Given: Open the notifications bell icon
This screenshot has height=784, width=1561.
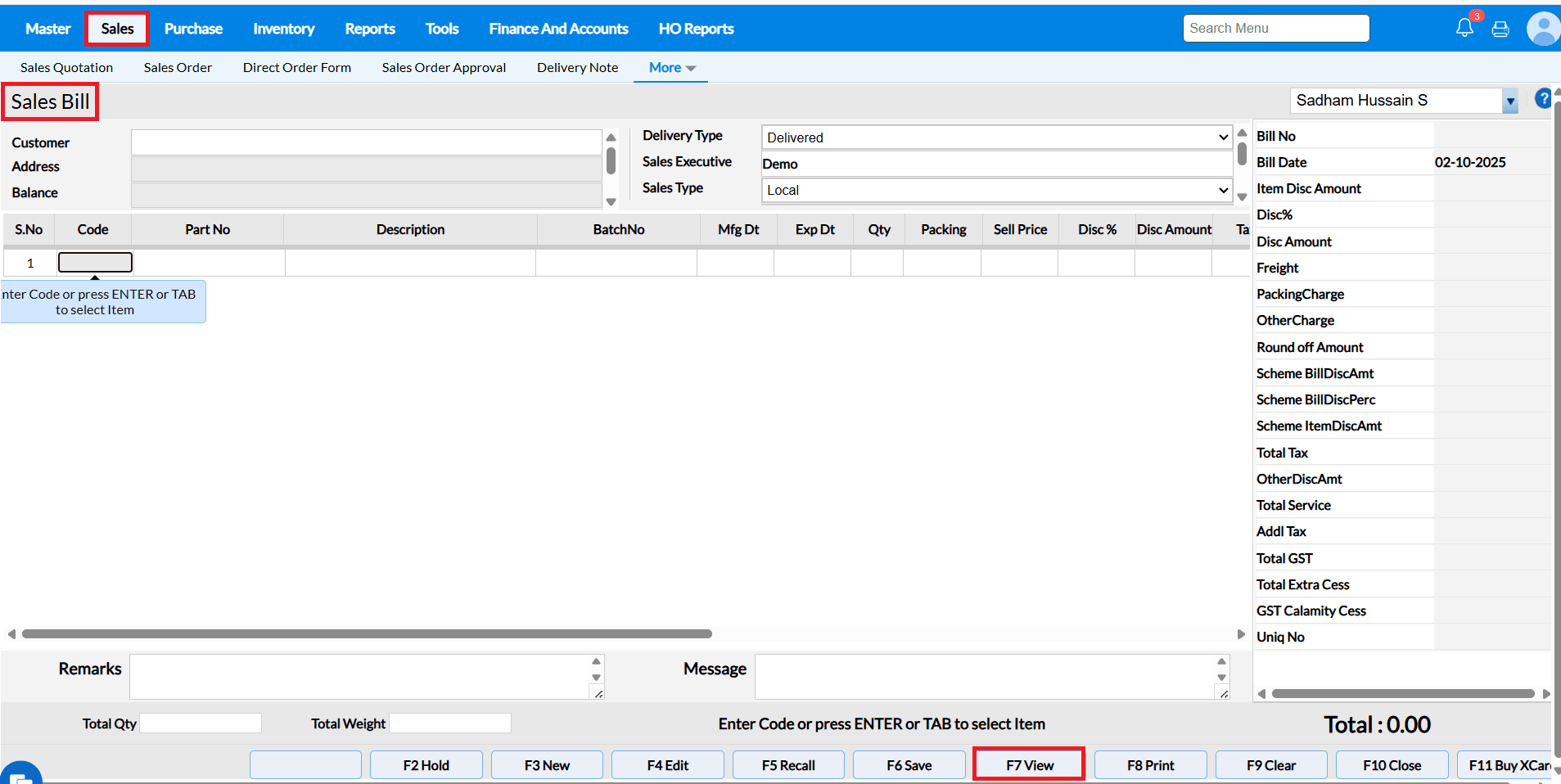Looking at the screenshot, I should click(1464, 29).
